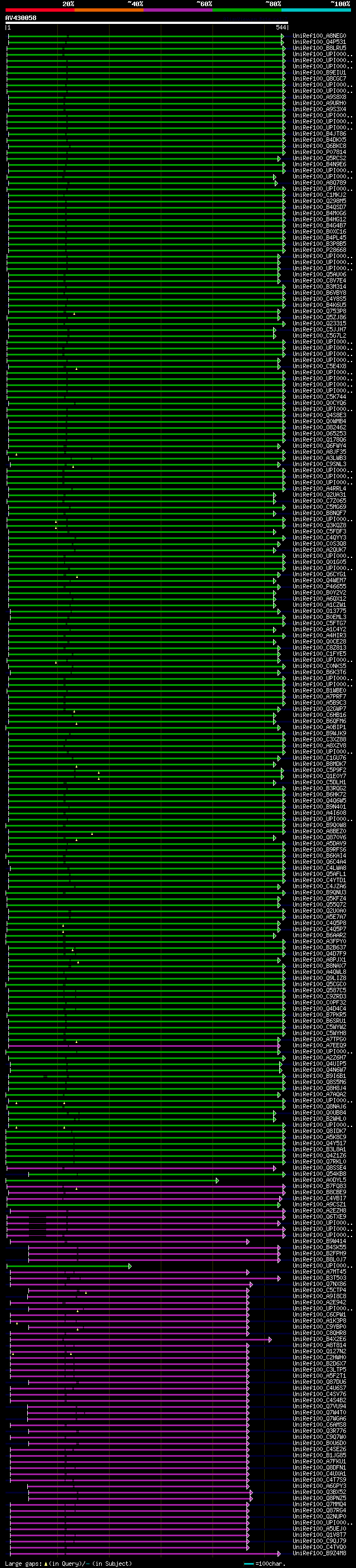Click the UniRef100_A0DYL5 label
The width and height of the screenshot is (356, 1568).
point(319,1180)
